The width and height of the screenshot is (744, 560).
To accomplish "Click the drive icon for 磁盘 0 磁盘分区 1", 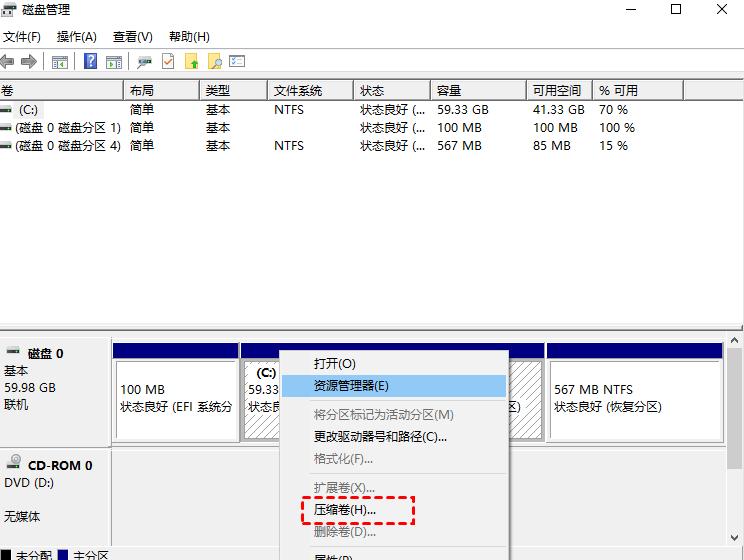I will 6,128.
